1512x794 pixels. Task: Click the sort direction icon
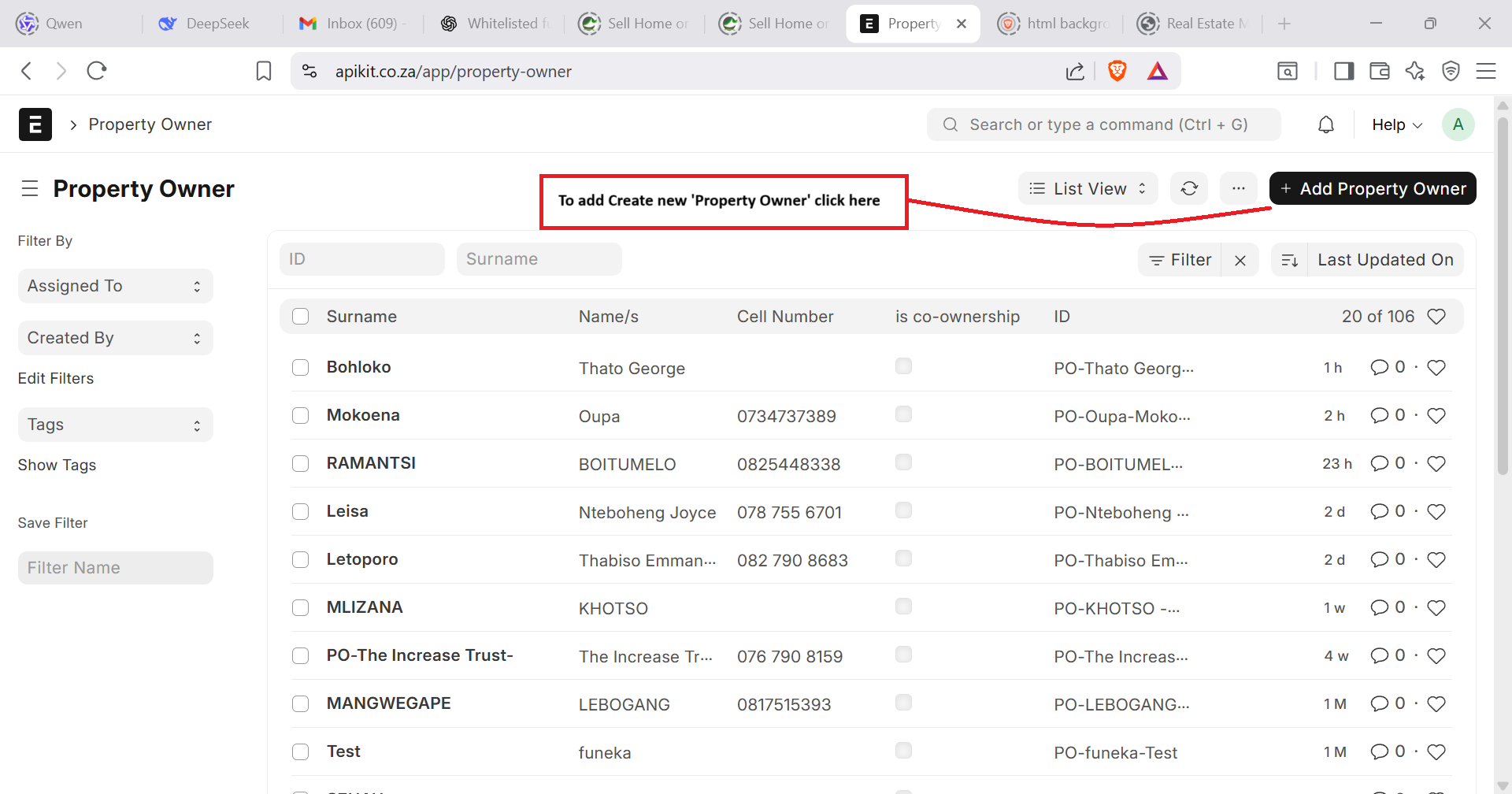click(x=1289, y=260)
